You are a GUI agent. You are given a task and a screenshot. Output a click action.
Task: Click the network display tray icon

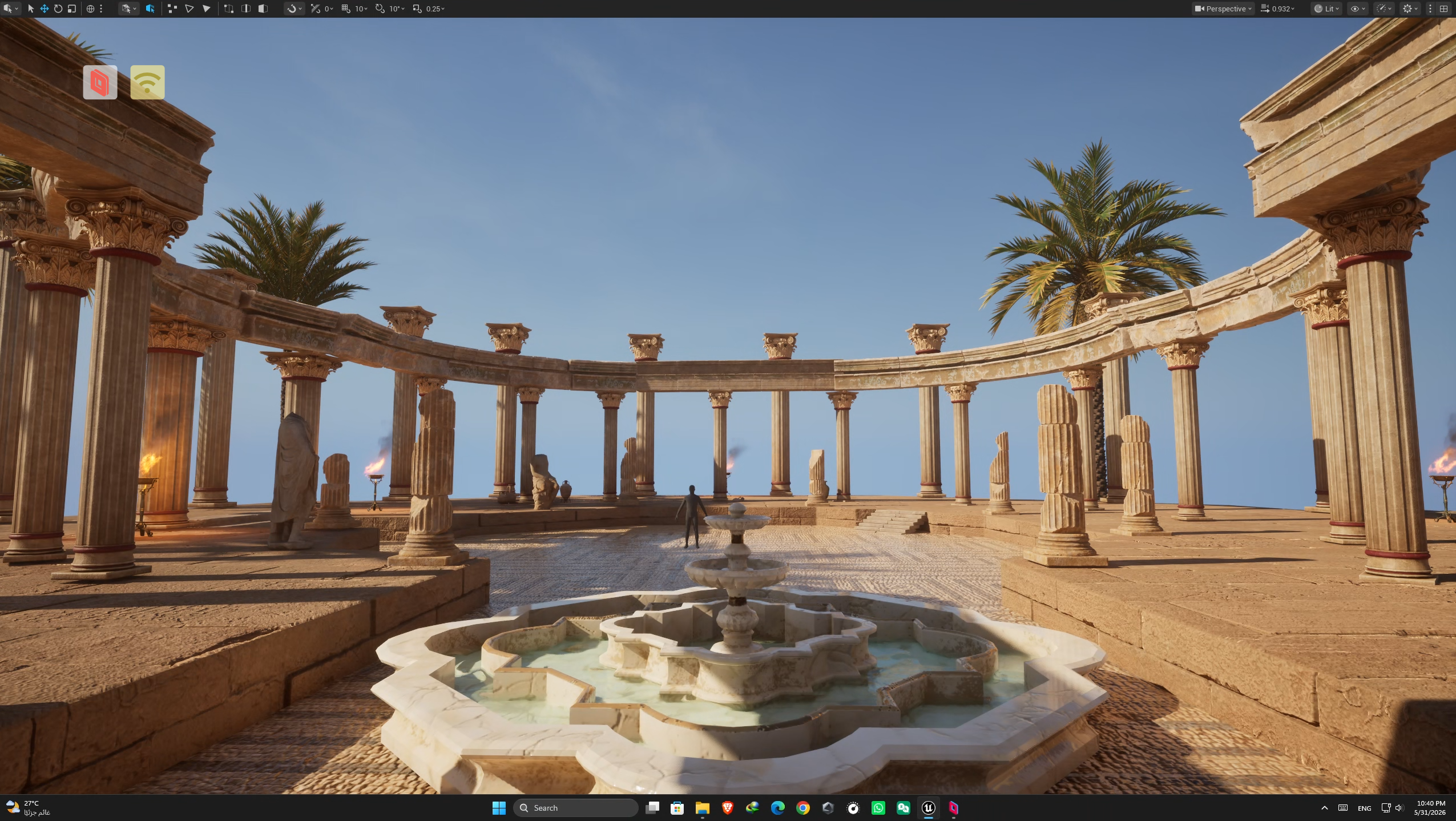click(1386, 807)
